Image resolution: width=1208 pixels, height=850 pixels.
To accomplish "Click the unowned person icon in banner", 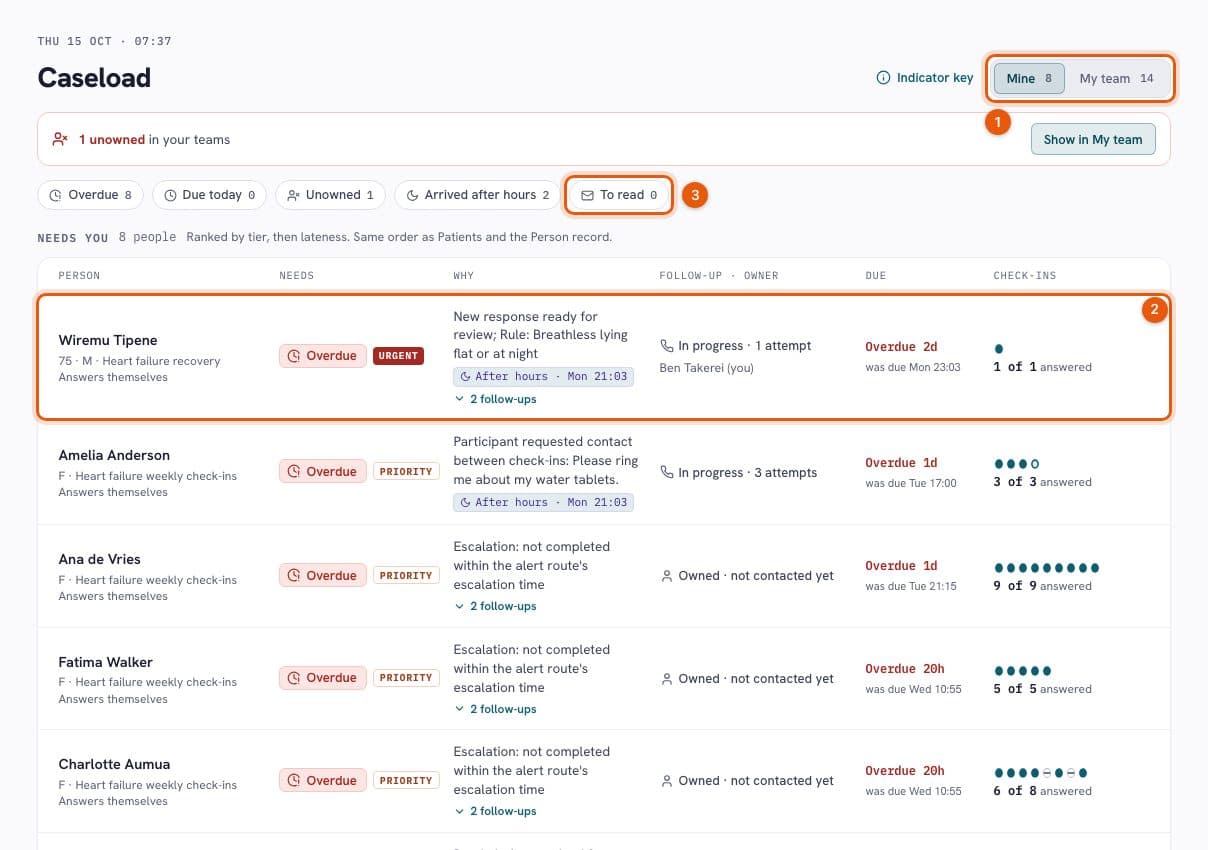I will (x=60, y=139).
